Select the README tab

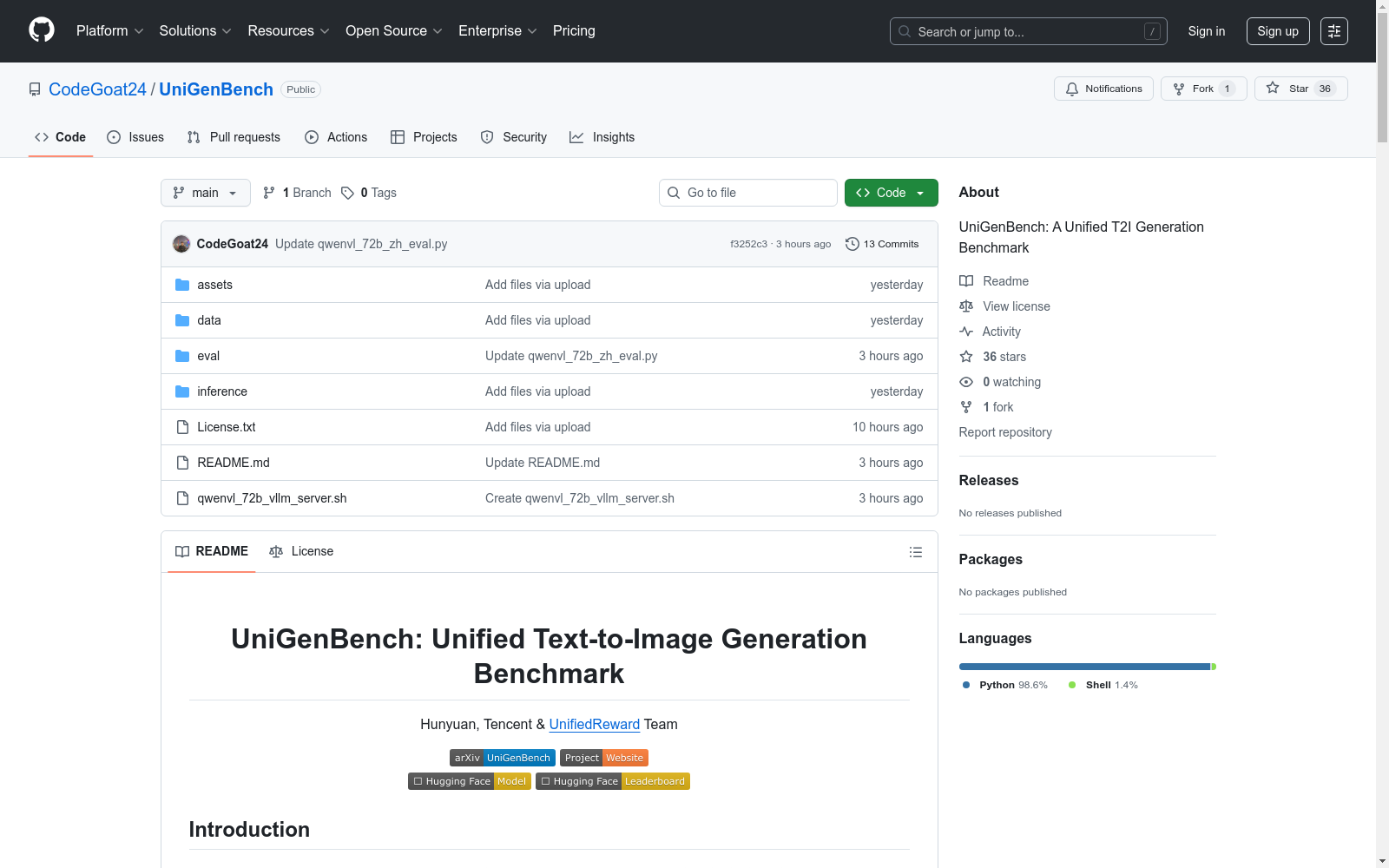click(212, 551)
